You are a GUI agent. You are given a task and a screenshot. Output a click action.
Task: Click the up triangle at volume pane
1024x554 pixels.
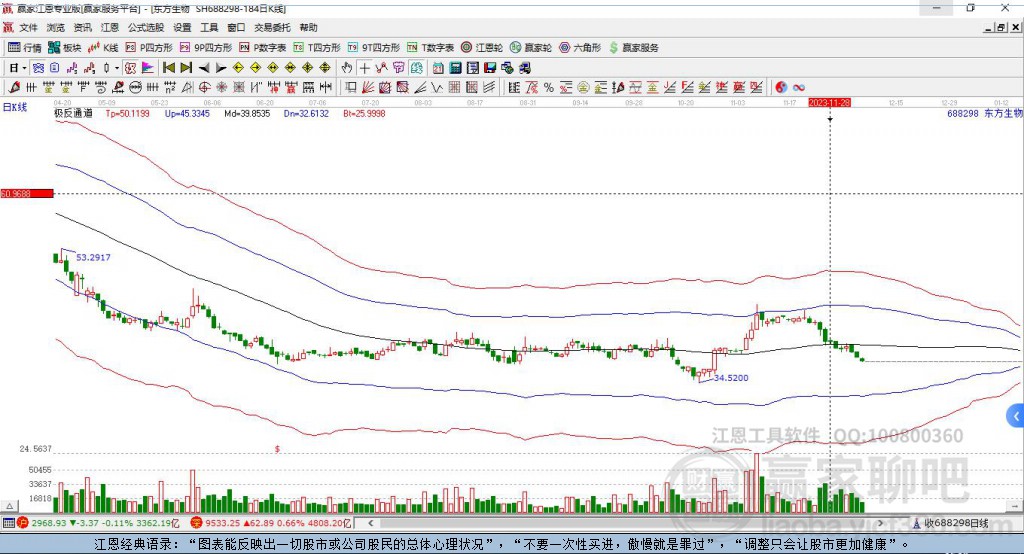(x=9, y=506)
